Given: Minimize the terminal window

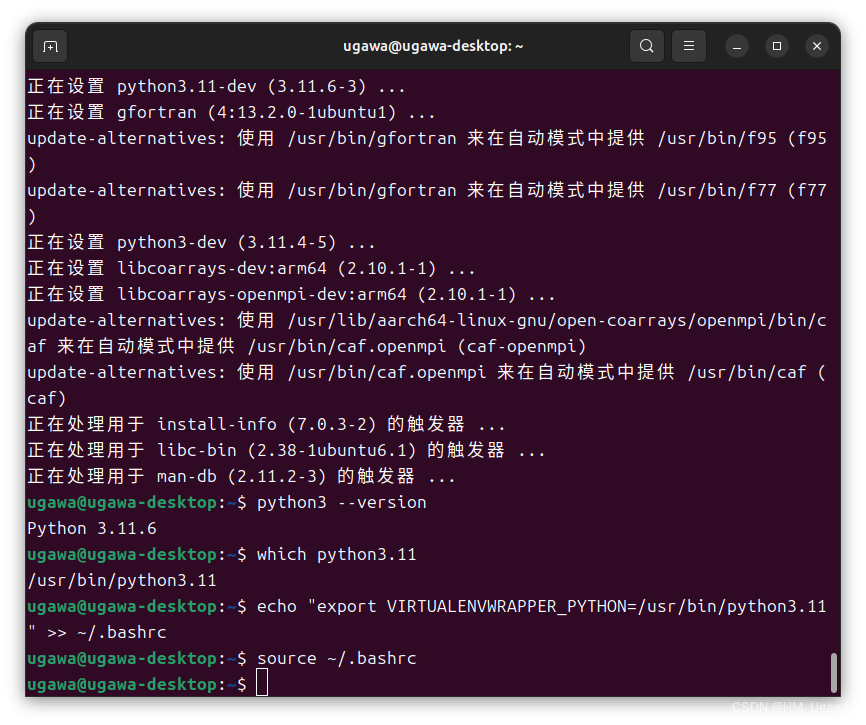Looking at the screenshot, I should click(737, 46).
